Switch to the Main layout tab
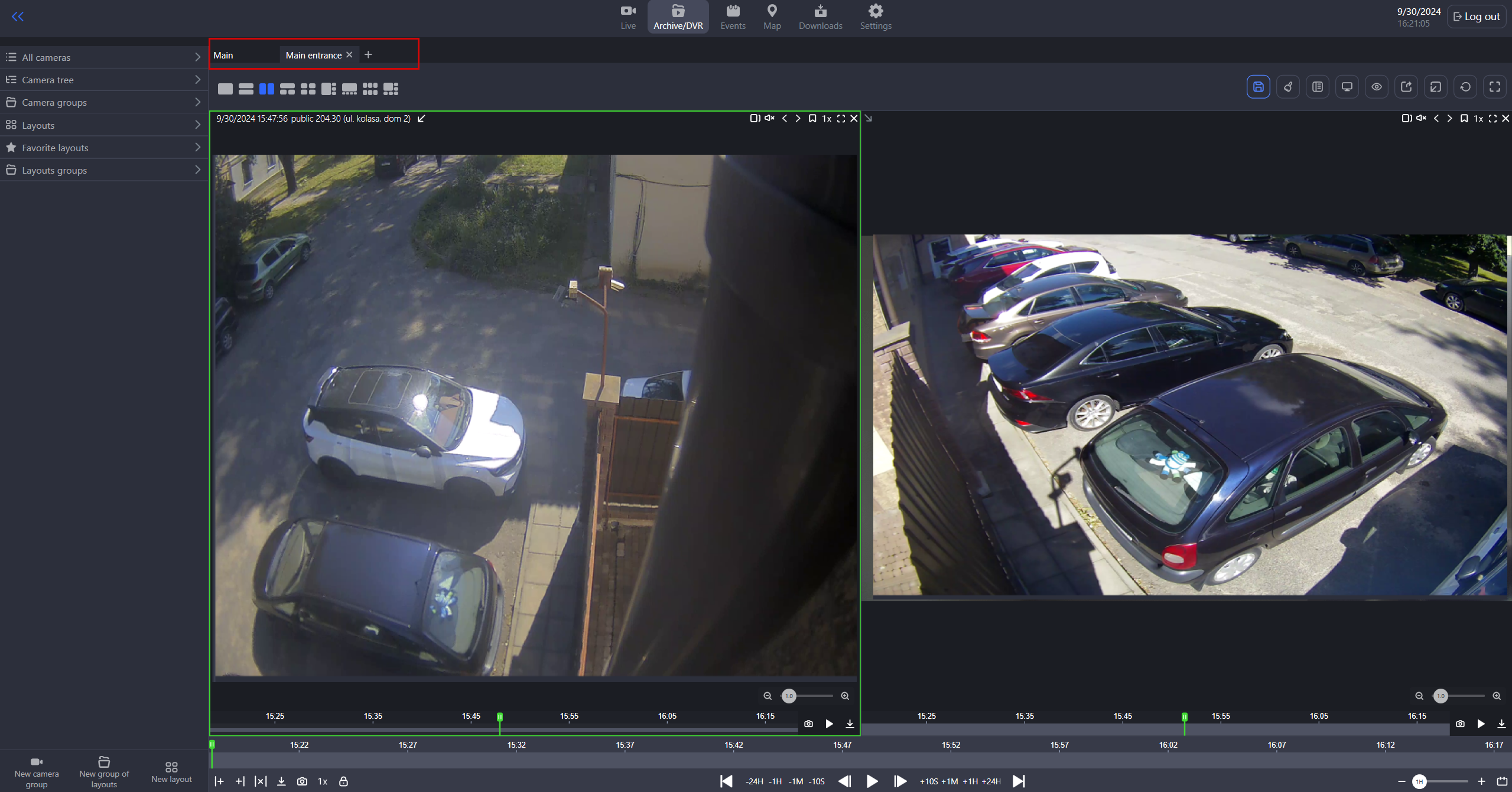 pyautogui.click(x=223, y=55)
